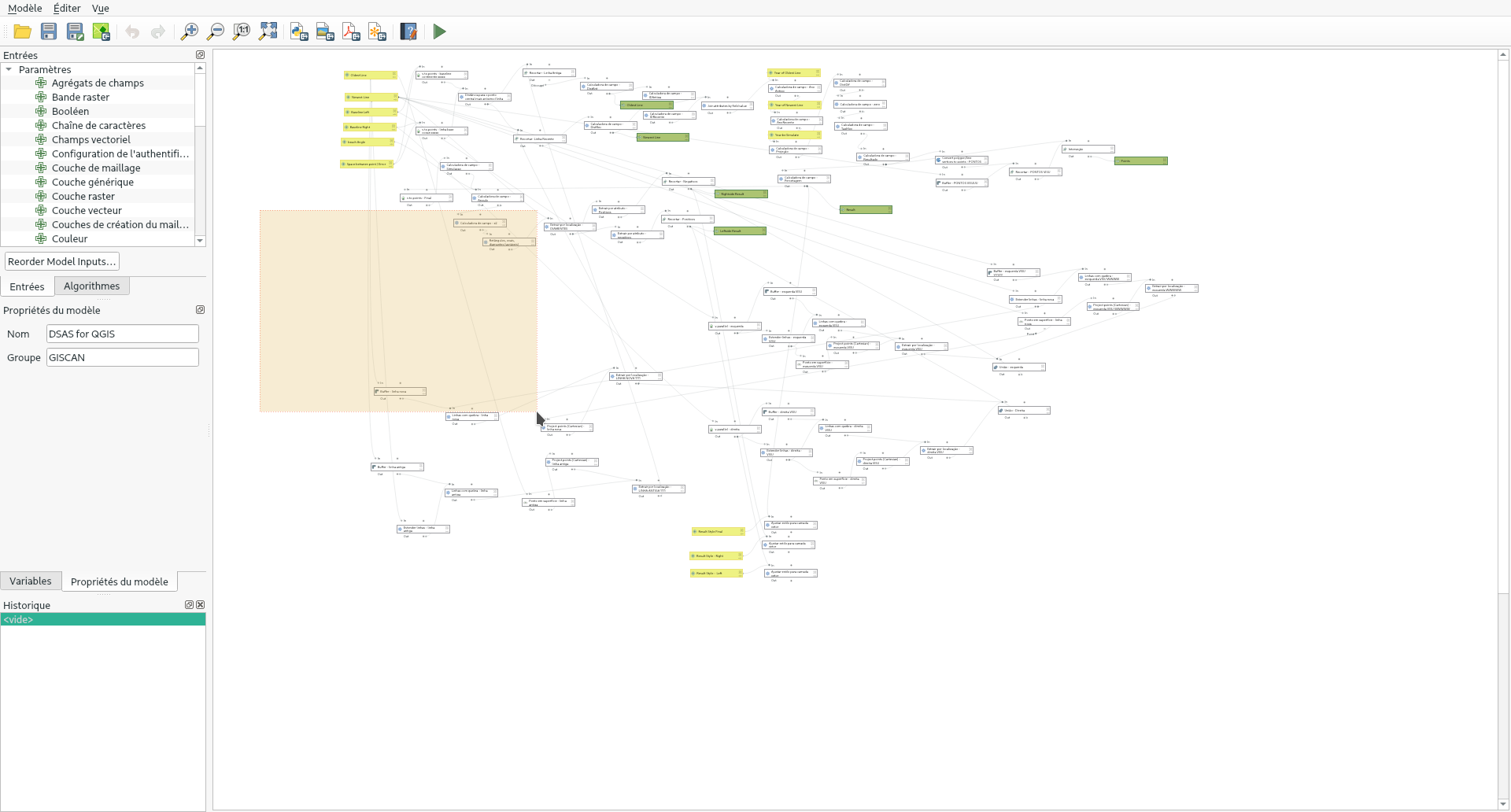Zoom out with the magnifier minus icon
The image size is (1511, 812).
216,31
